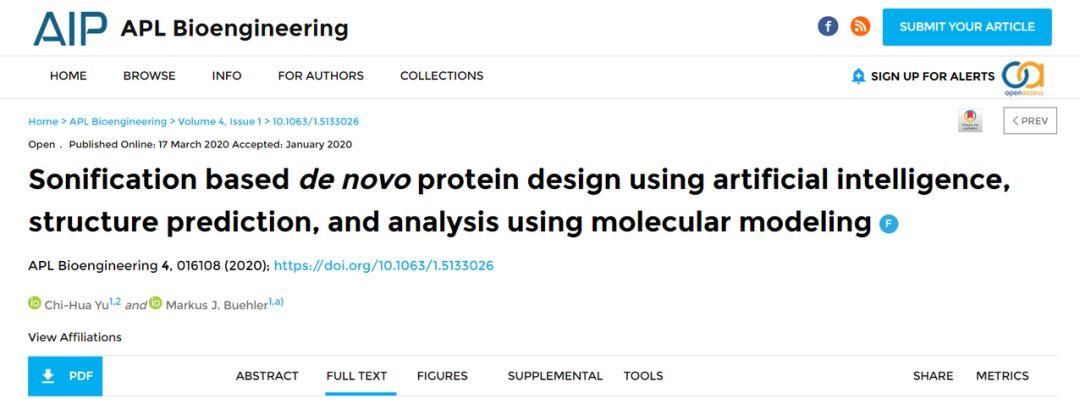Download the article PDF
The width and height of the screenshot is (1080, 410).
coord(65,376)
